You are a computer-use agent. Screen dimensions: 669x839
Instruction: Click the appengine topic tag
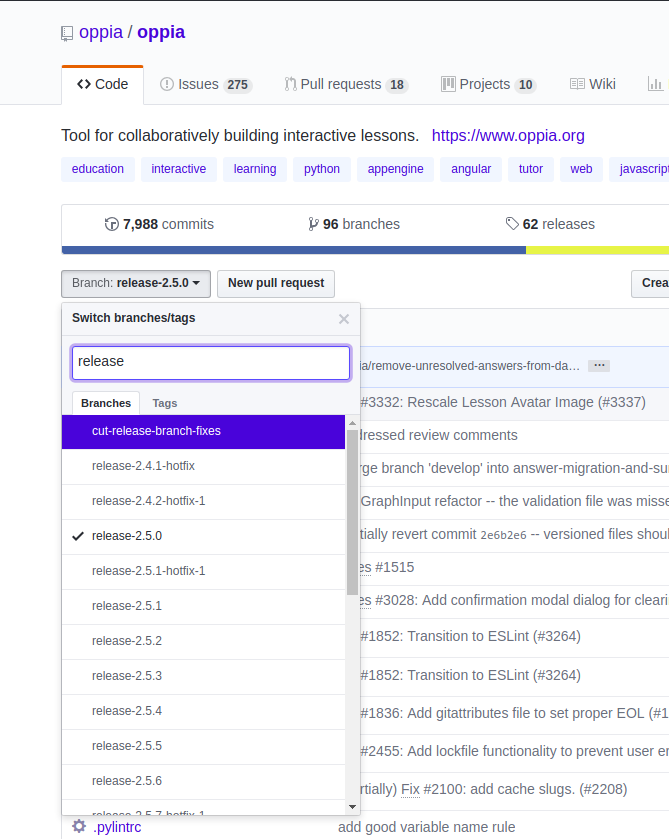coord(396,169)
